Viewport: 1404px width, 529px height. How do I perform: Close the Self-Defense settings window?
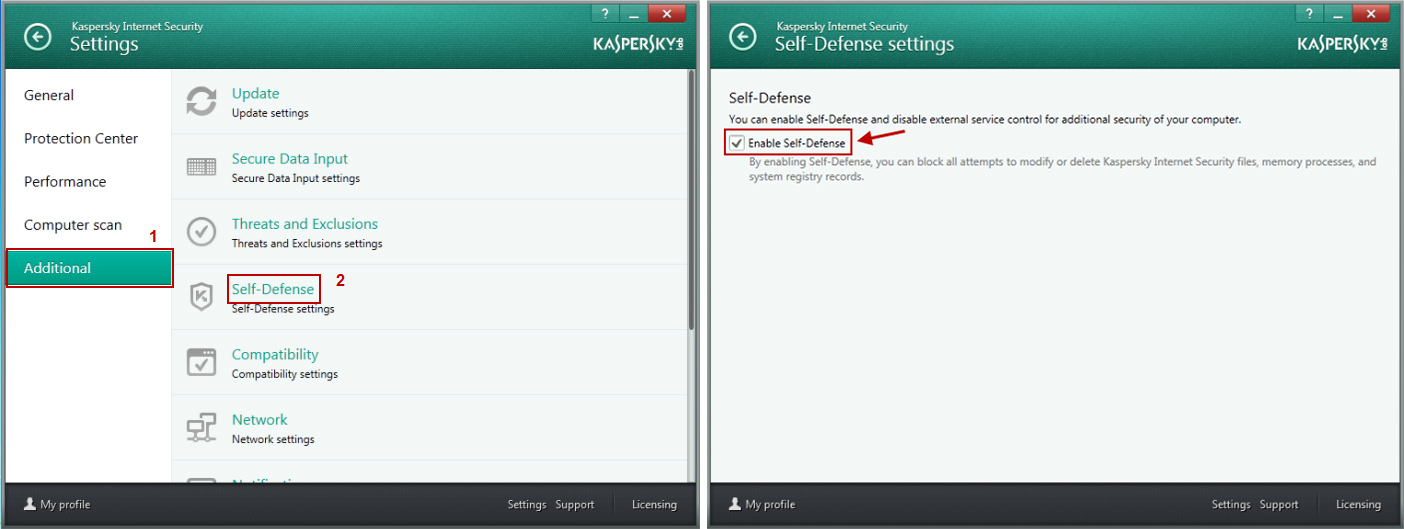point(1371,13)
